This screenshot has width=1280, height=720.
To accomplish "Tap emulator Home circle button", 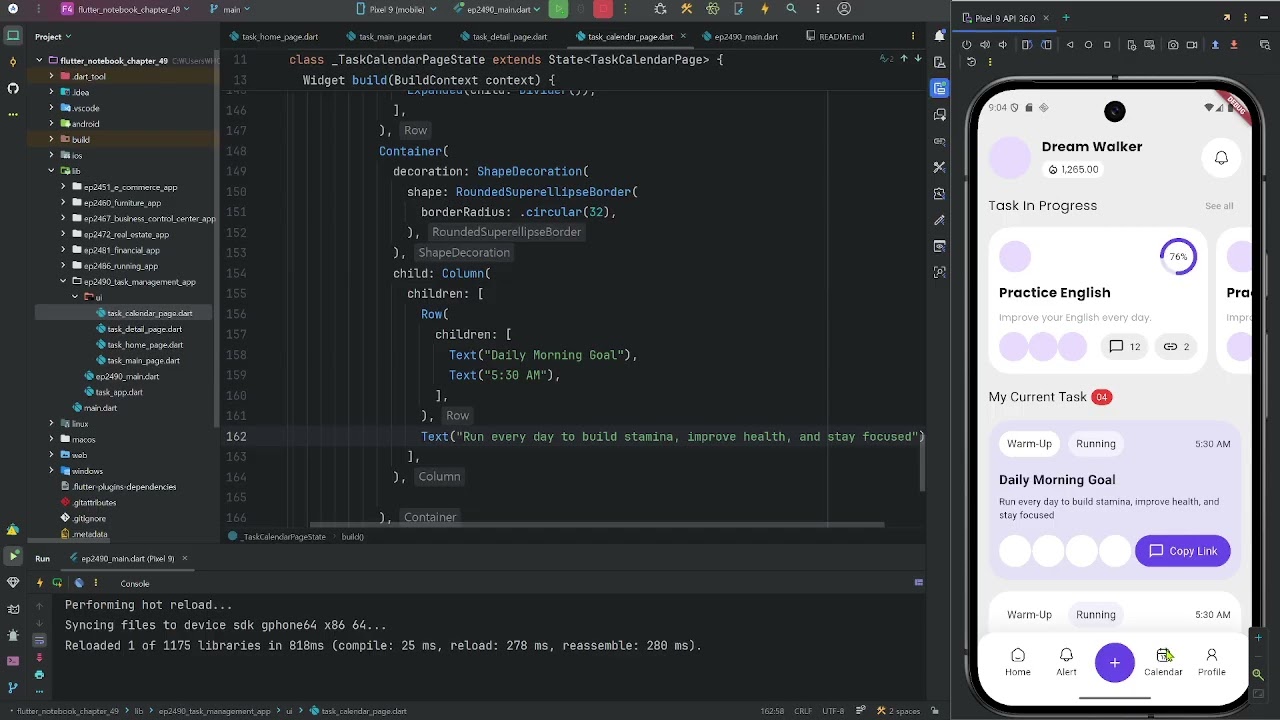I will tap(1088, 45).
